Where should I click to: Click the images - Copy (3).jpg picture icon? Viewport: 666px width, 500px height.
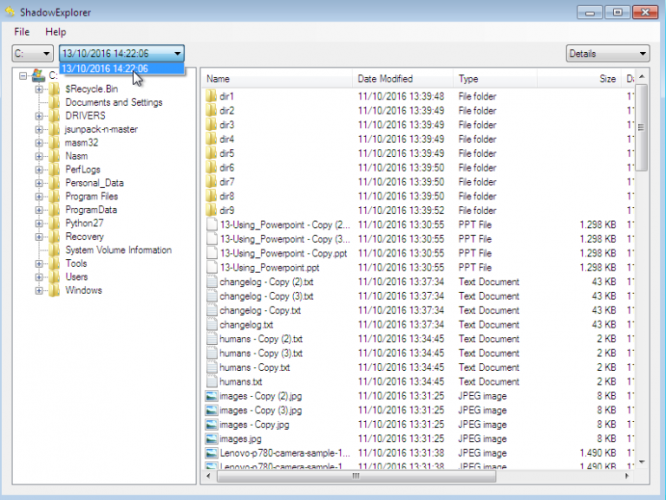[x=212, y=410]
